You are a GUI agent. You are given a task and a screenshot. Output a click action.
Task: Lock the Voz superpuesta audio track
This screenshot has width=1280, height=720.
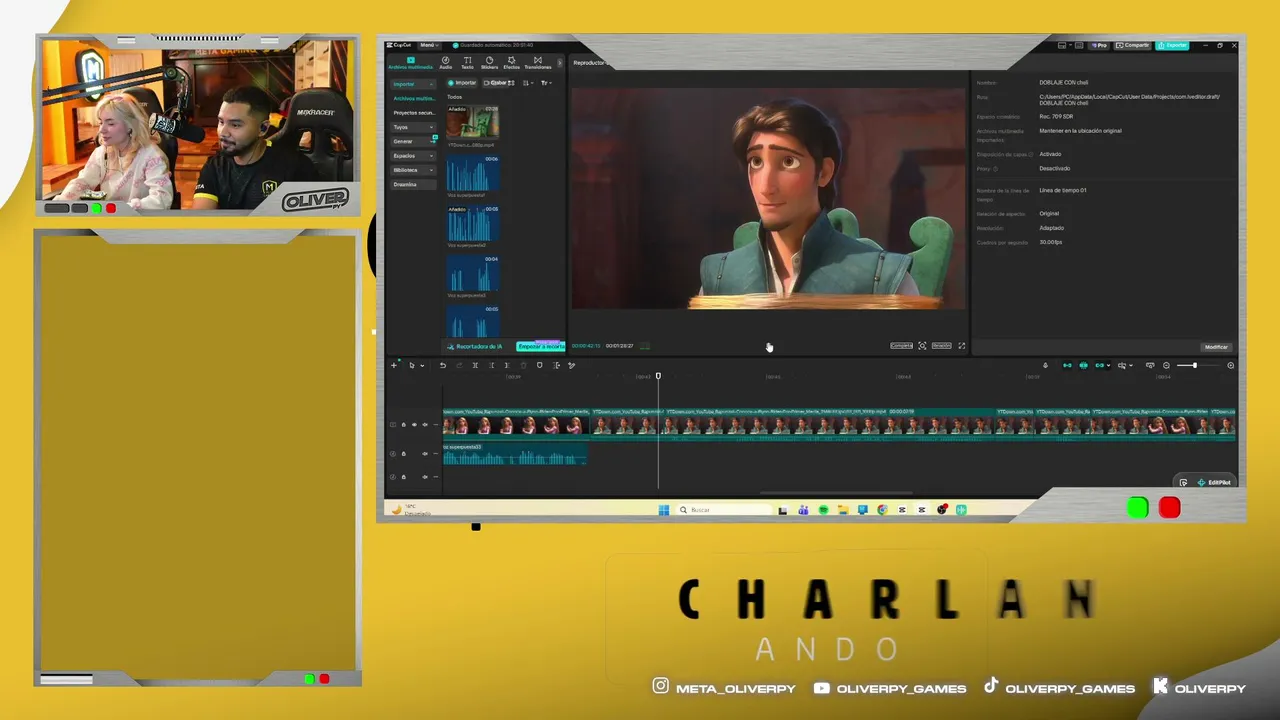click(404, 454)
